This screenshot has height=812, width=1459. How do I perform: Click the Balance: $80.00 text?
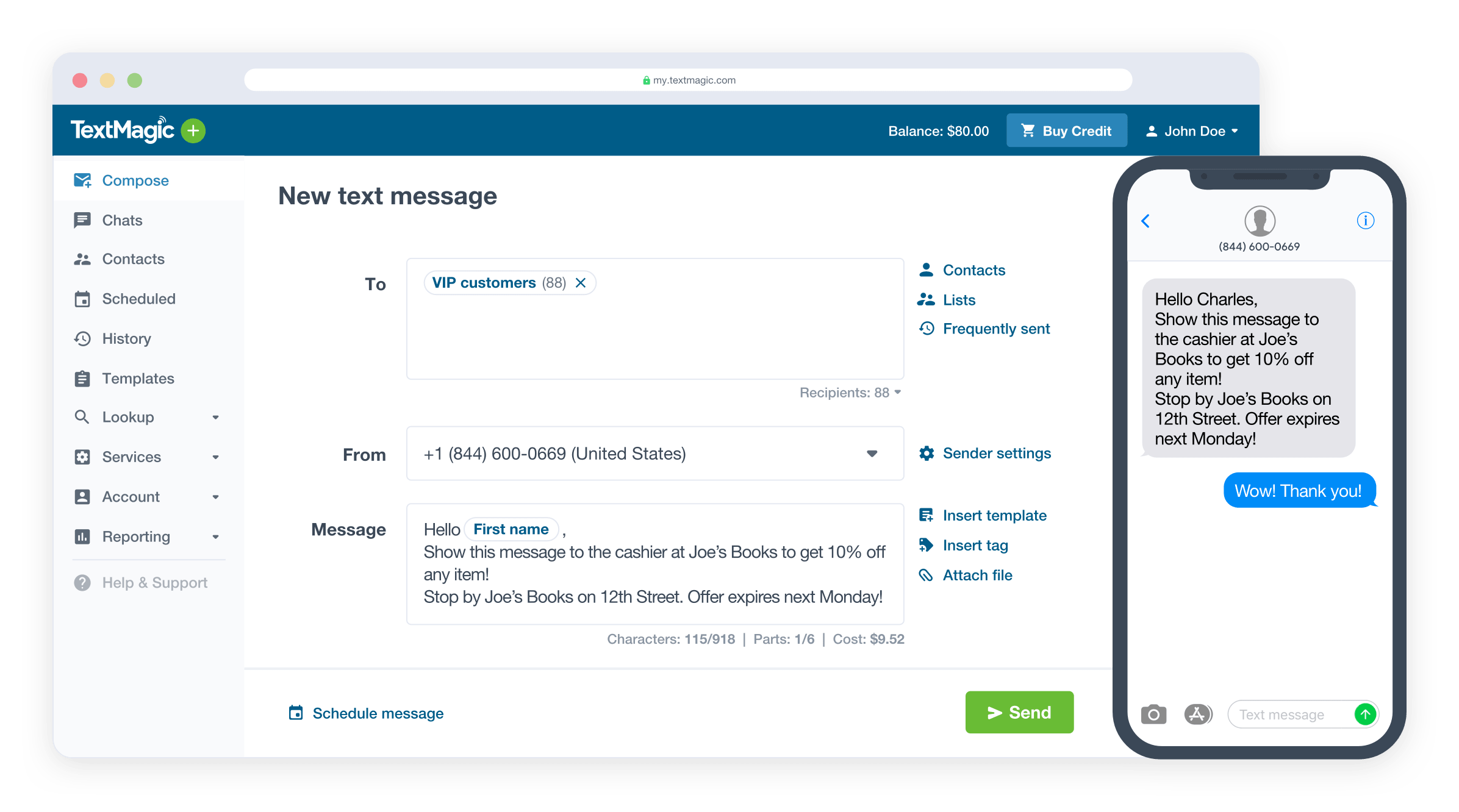pos(938,131)
